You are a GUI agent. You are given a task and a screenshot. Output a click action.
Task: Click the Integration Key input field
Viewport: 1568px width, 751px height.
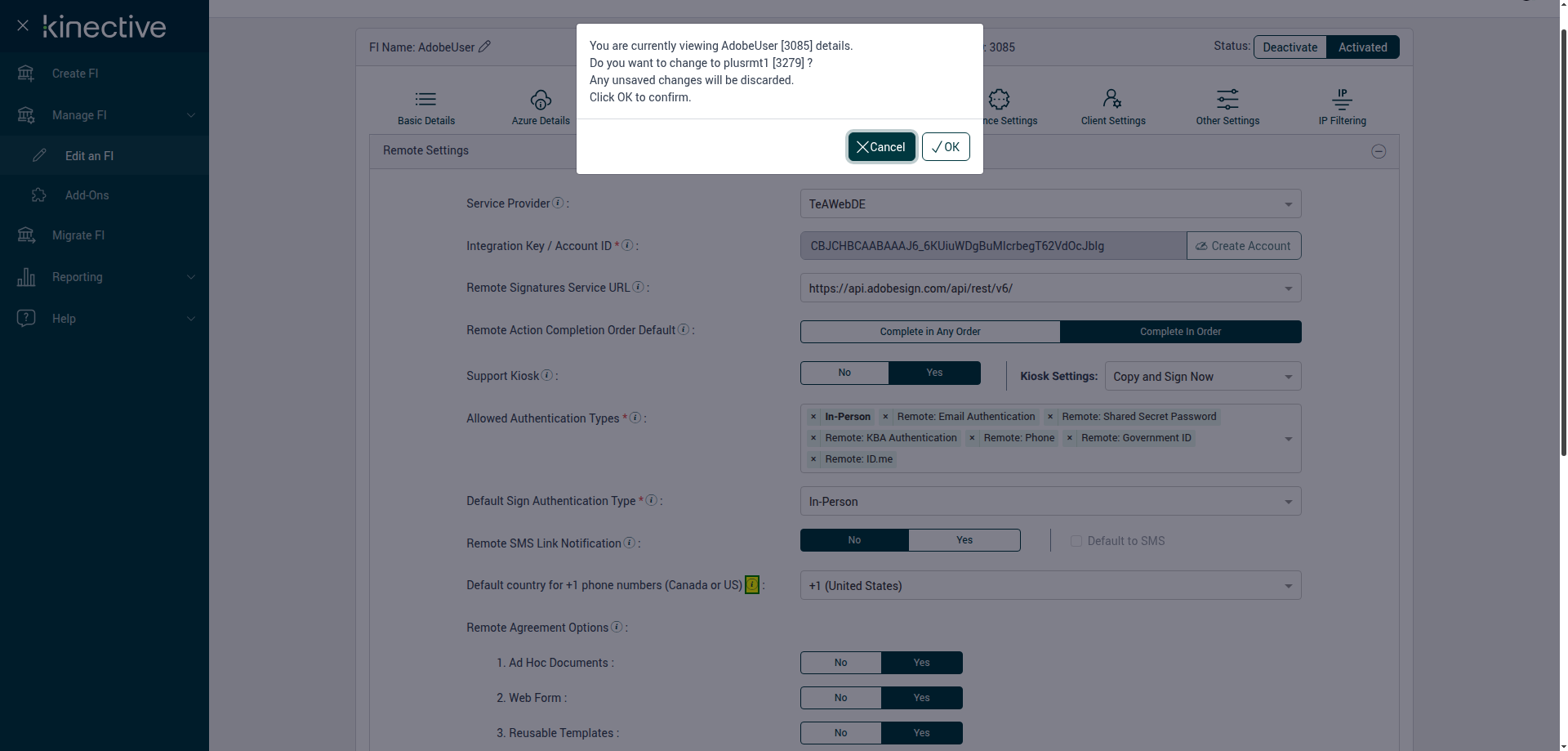993,246
